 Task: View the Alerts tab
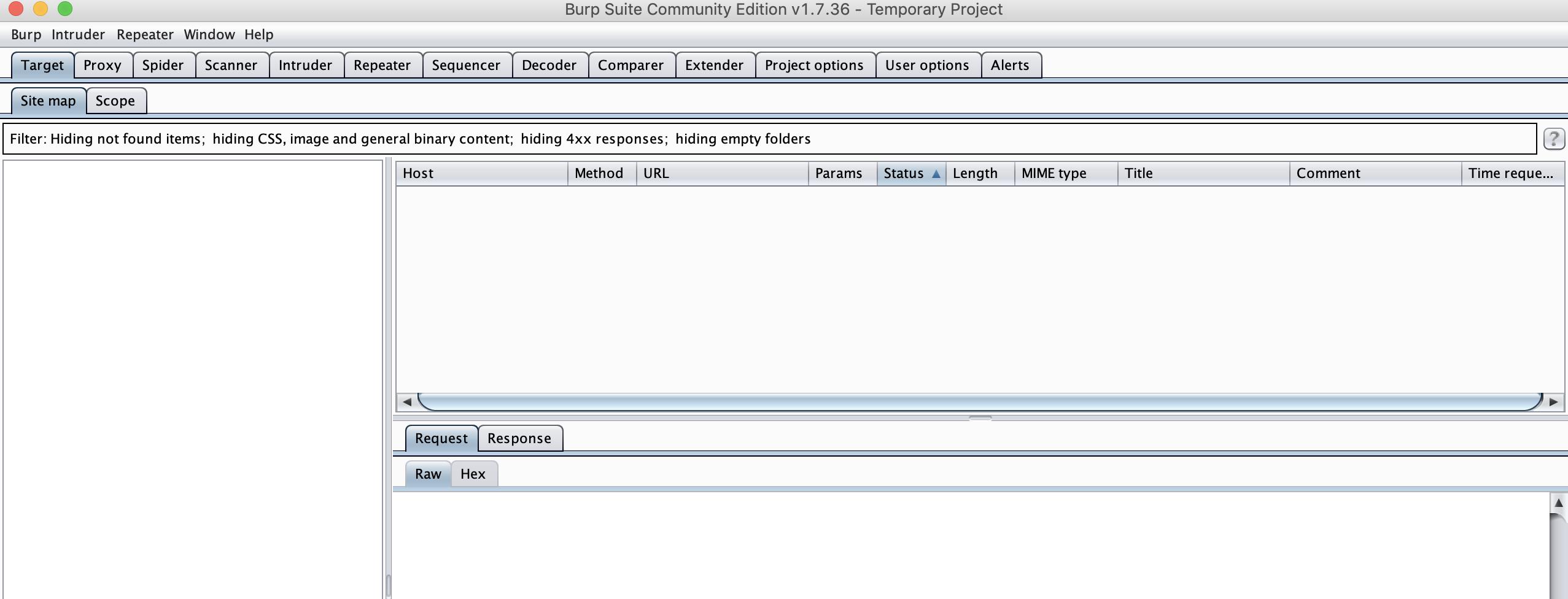click(x=1011, y=65)
